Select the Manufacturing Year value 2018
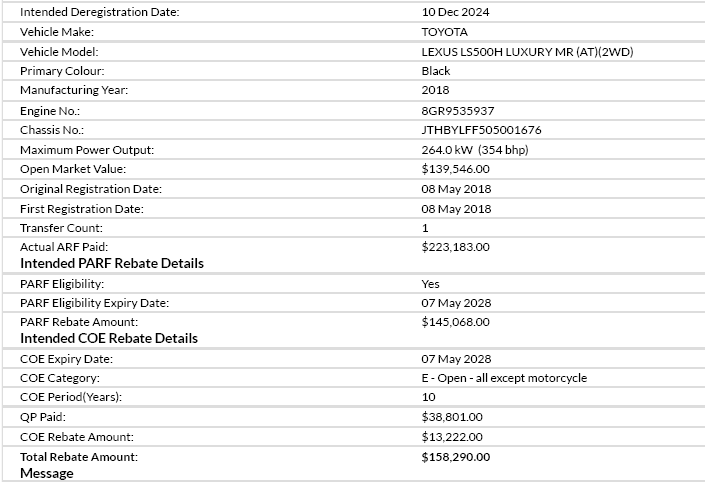Screen dimensions: 705x482 (x=436, y=91)
